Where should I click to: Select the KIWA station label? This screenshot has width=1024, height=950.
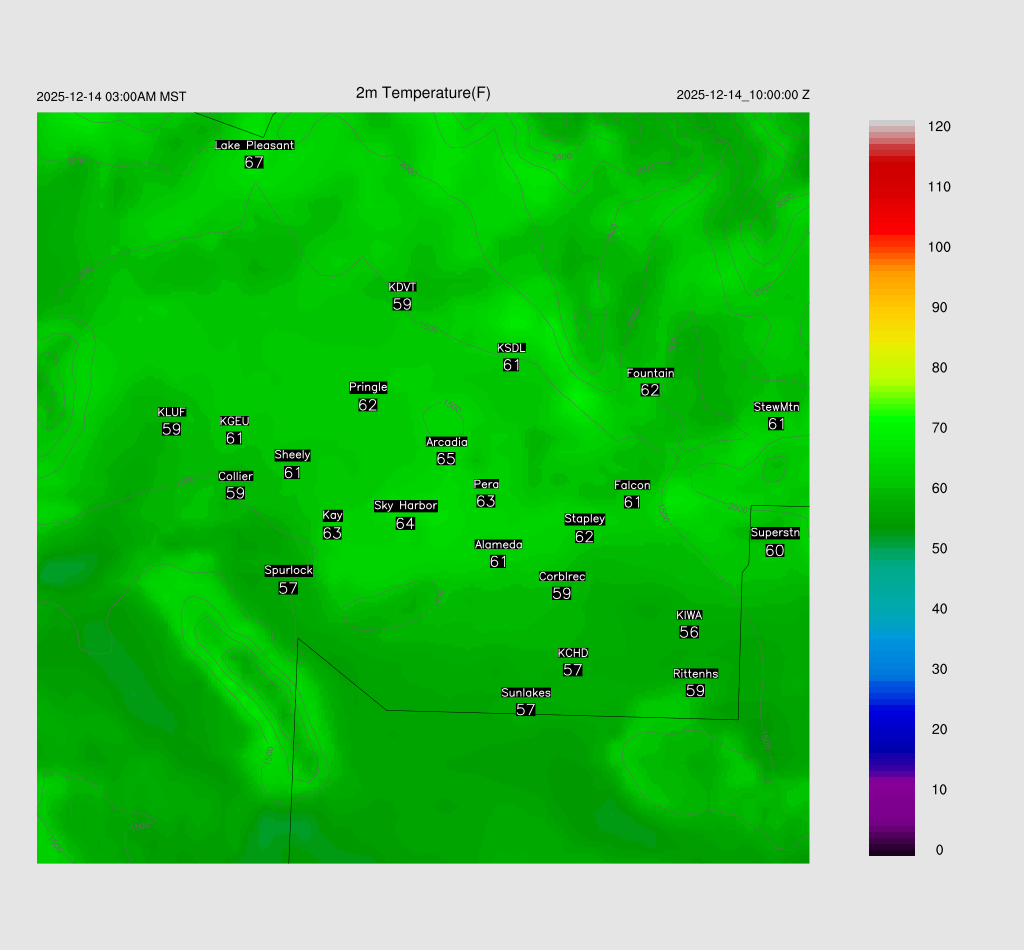click(689, 615)
